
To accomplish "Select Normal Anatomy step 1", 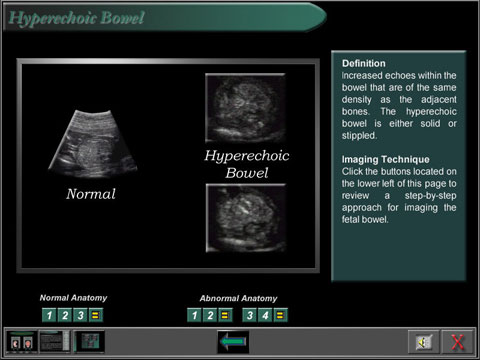I will (x=49, y=315).
